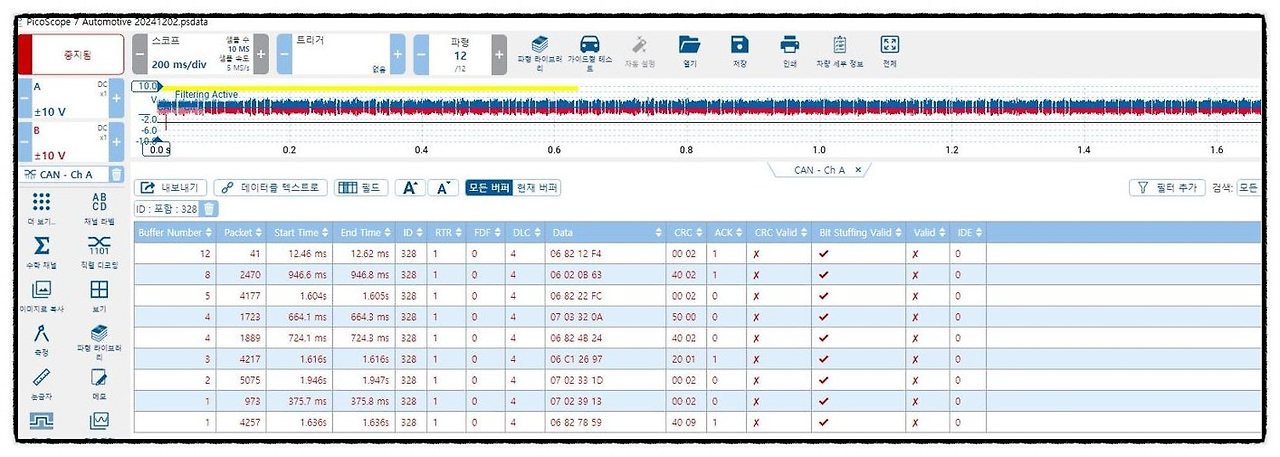Sort by Bit Stuffing Valid column

[860, 232]
